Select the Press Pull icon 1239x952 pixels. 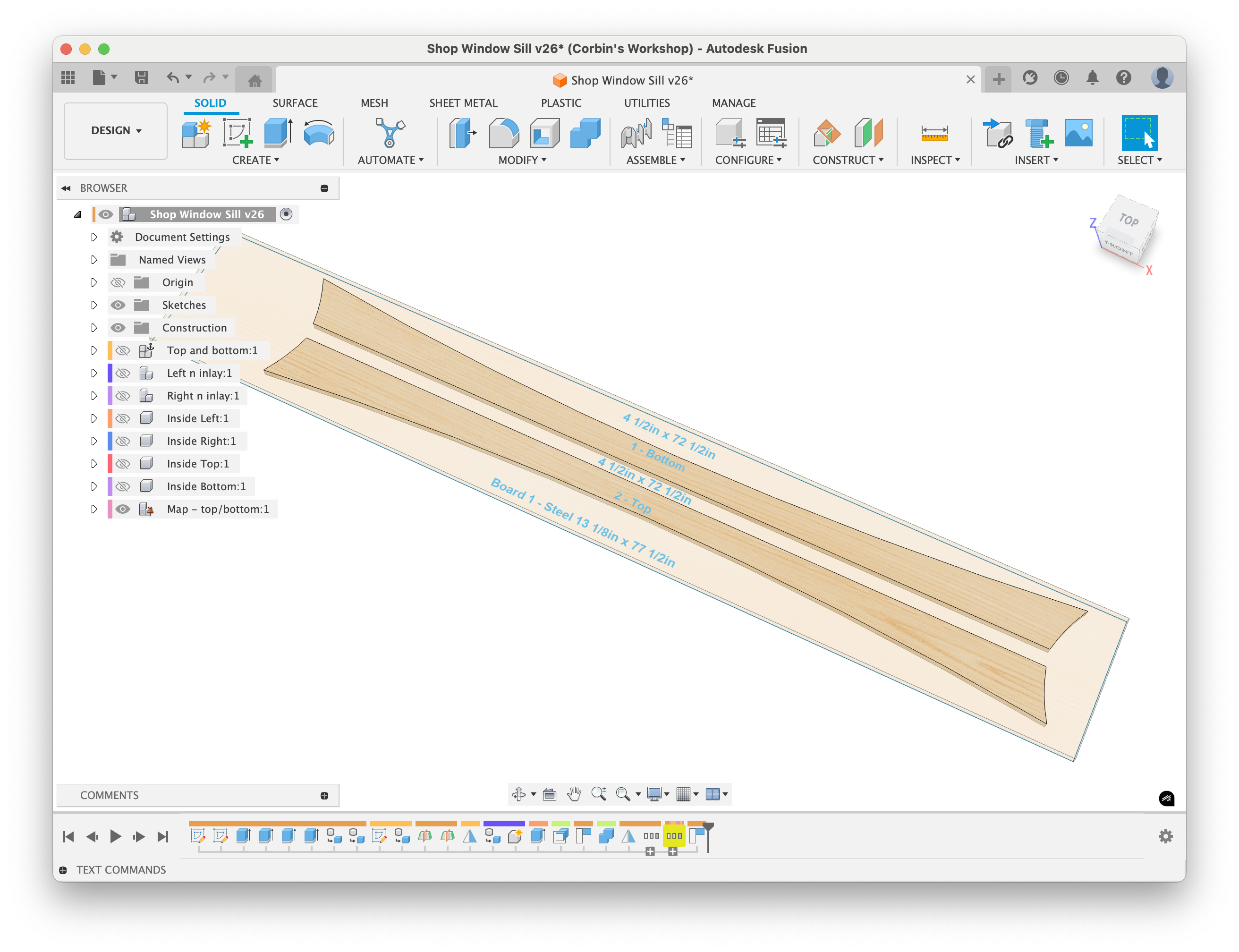coord(462,134)
